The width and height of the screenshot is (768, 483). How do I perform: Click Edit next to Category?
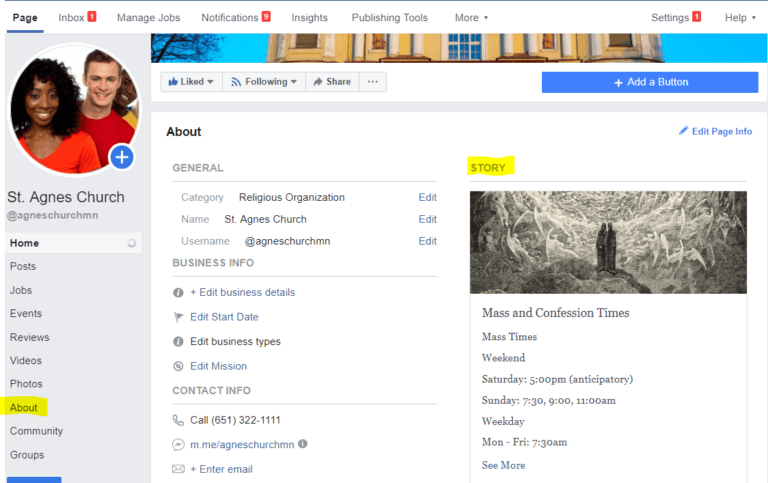(428, 197)
